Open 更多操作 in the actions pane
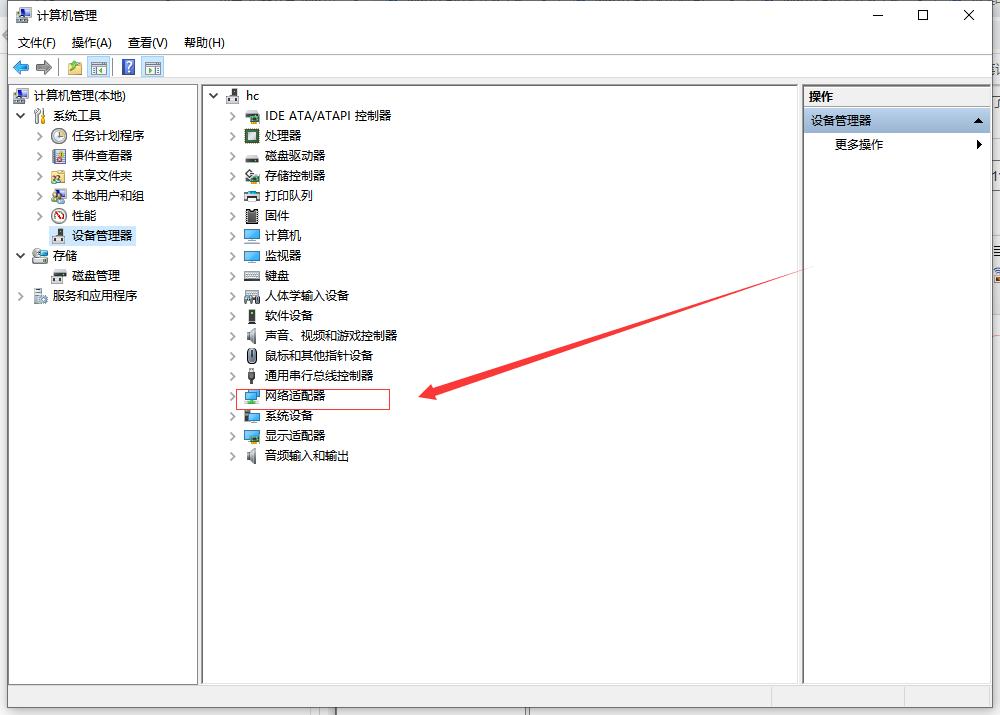This screenshot has height=715, width=1000. 859,145
